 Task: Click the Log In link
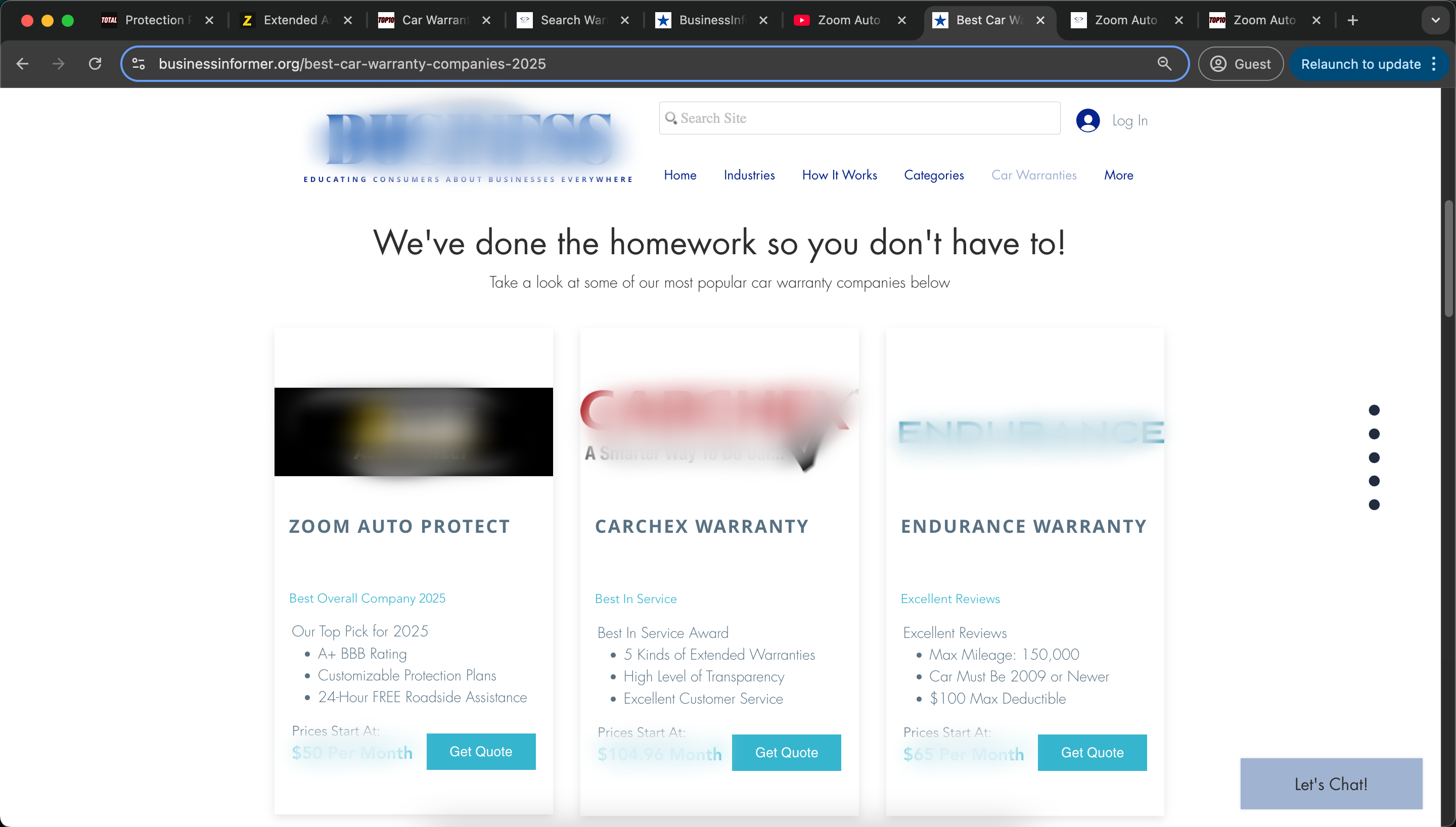point(1129,120)
